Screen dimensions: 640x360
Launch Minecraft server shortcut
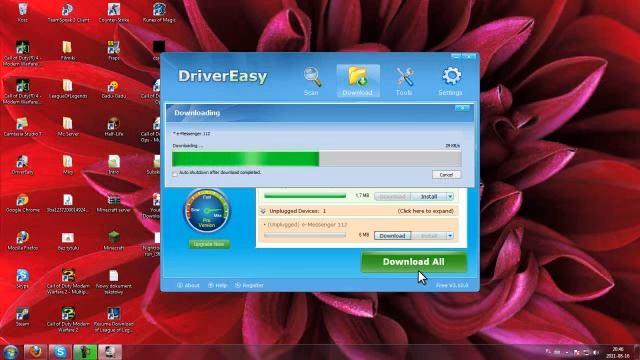(114, 203)
